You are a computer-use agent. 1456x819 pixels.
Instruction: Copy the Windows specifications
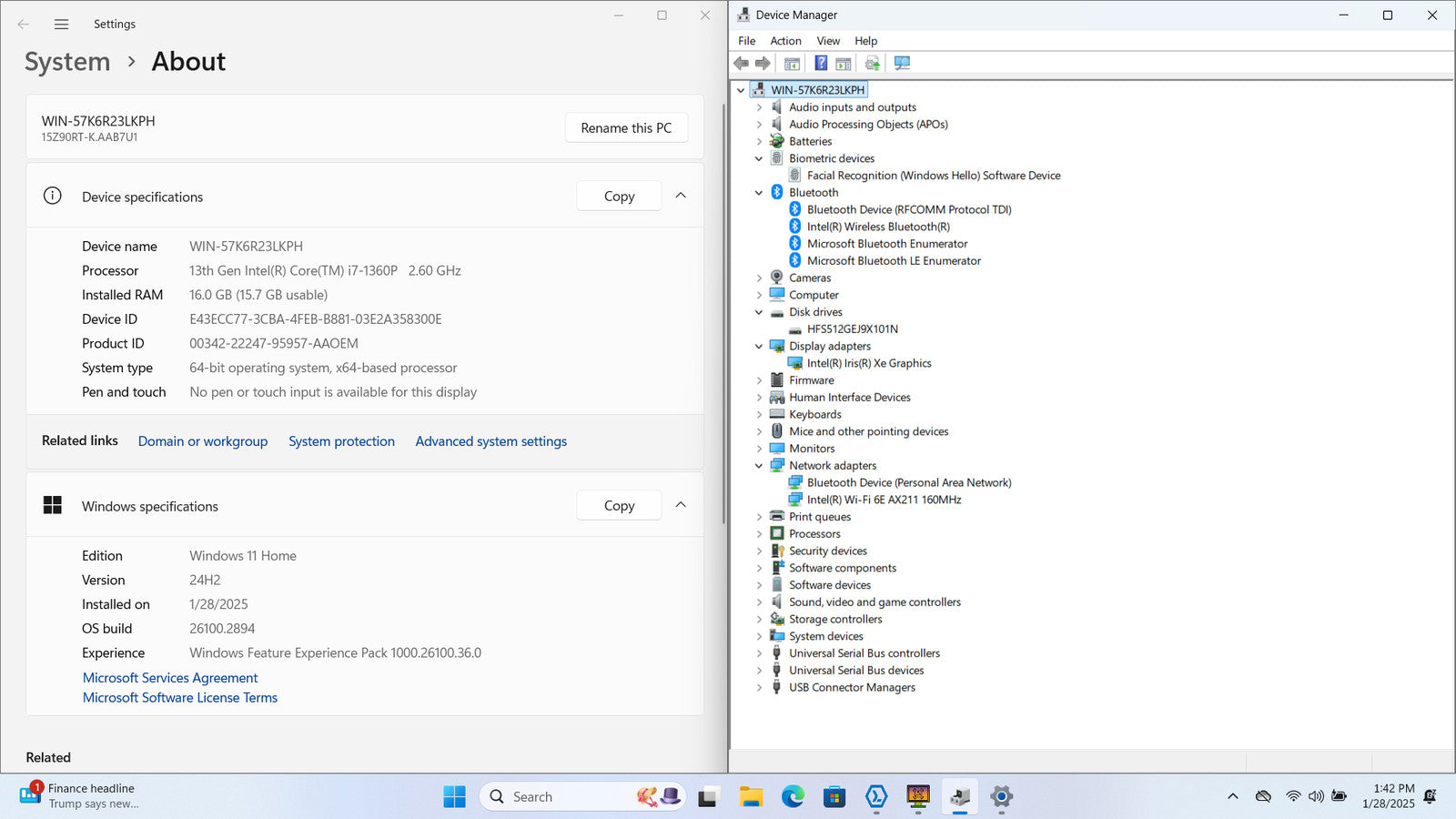coord(619,505)
